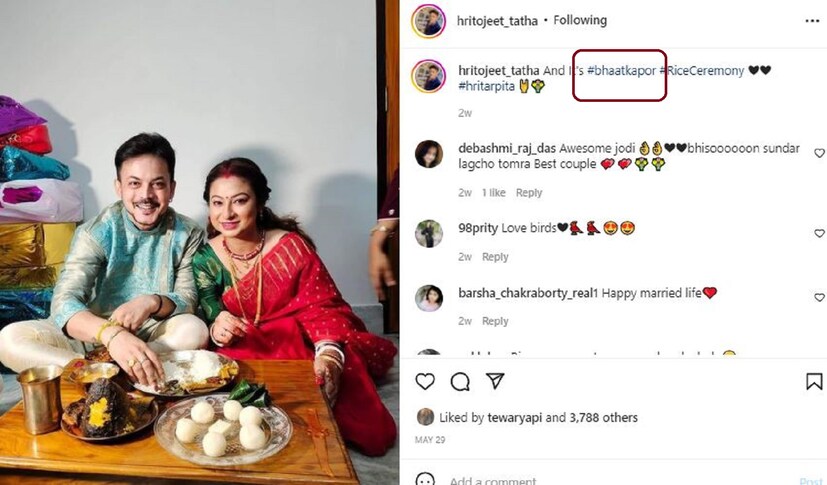The height and width of the screenshot is (485, 827).
Task: Click the Following button
Action: pos(580,20)
